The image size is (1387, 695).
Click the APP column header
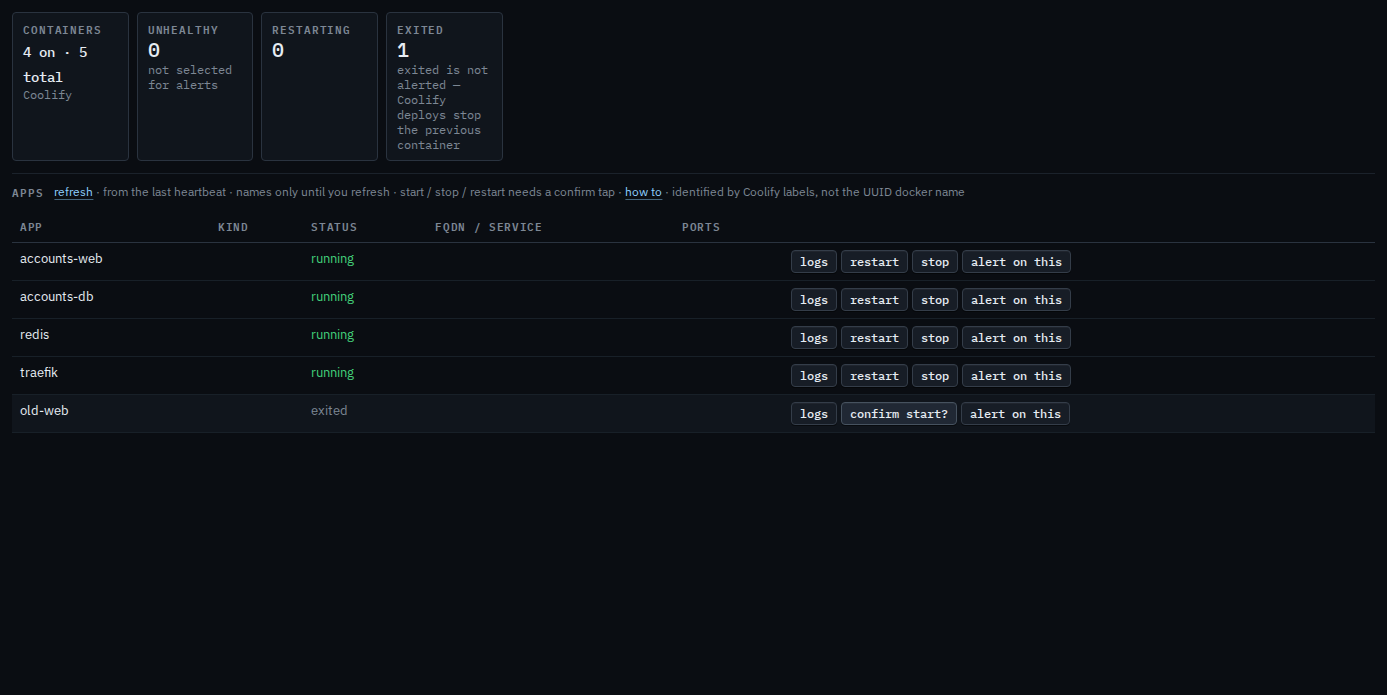(31, 227)
